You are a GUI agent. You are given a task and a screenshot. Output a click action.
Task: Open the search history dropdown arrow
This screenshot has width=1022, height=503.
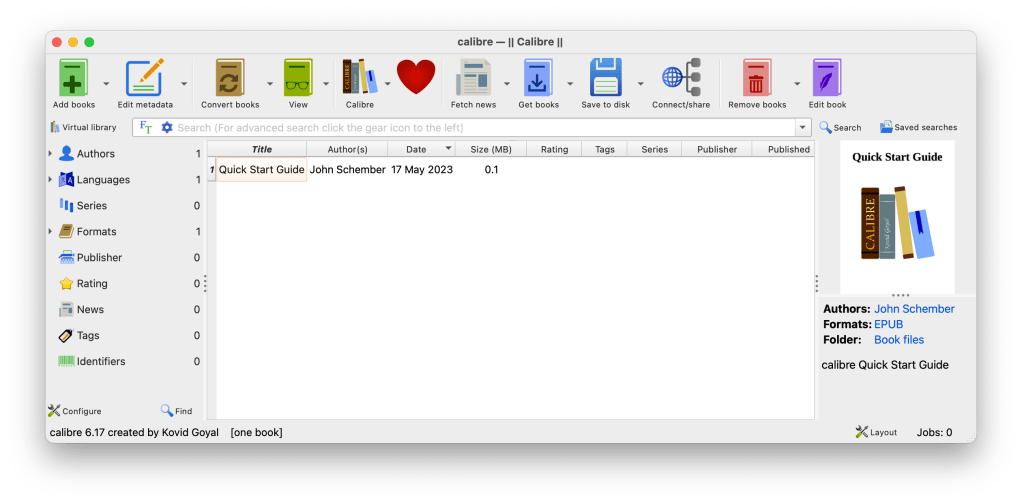coord(802,128)
